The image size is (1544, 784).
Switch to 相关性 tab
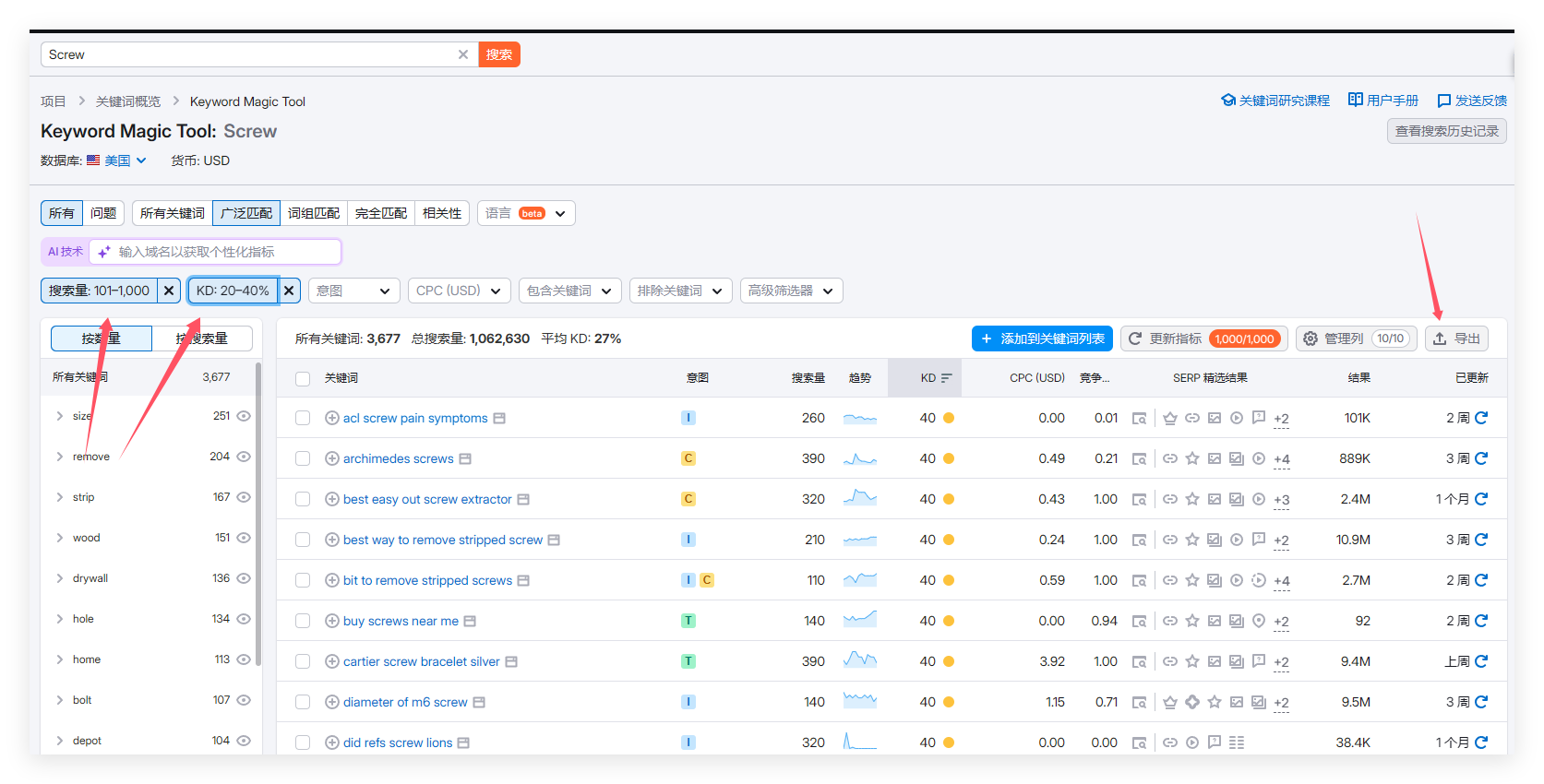[x=442, y=213]
